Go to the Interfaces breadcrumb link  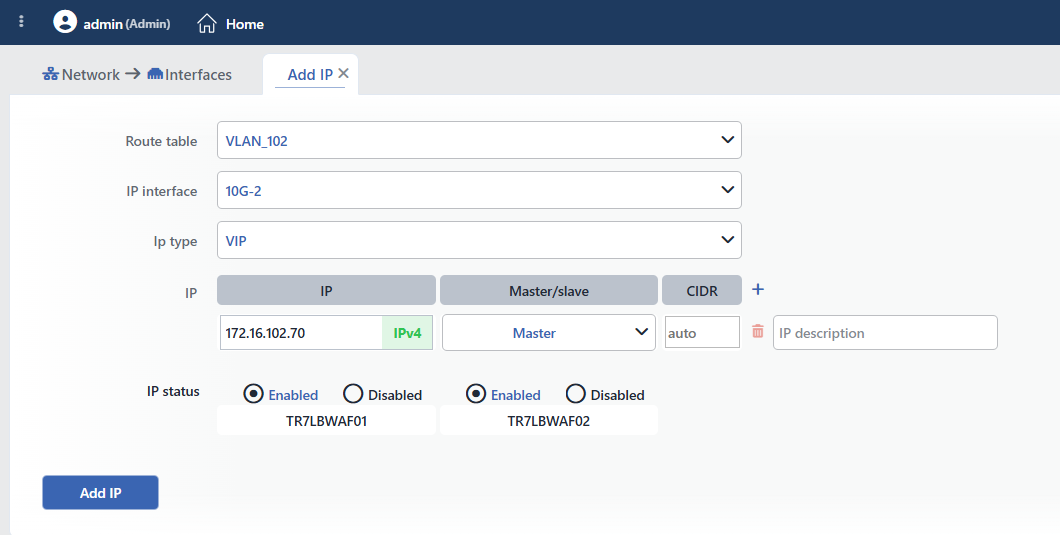point(198,74)
